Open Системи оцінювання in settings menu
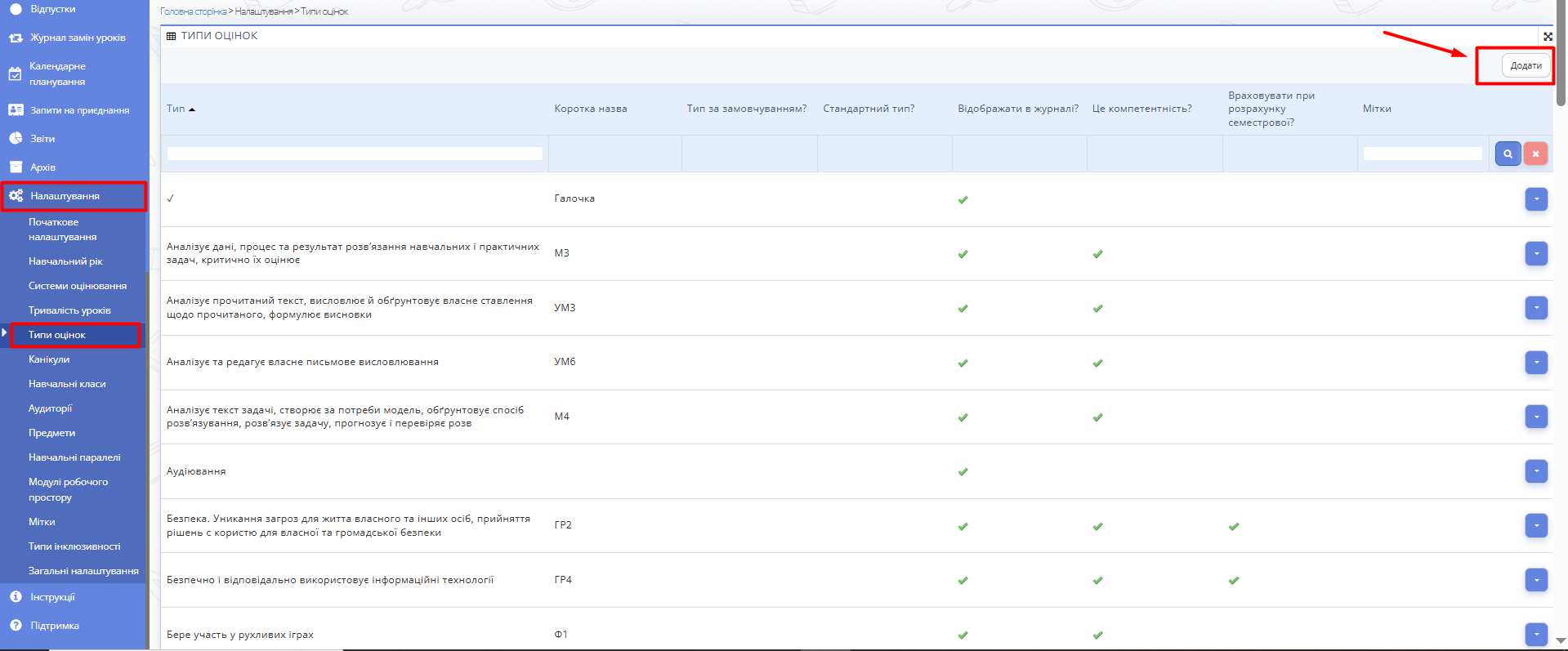The width and height of the screenshot is (1568, 651). (x=78, y=286)
